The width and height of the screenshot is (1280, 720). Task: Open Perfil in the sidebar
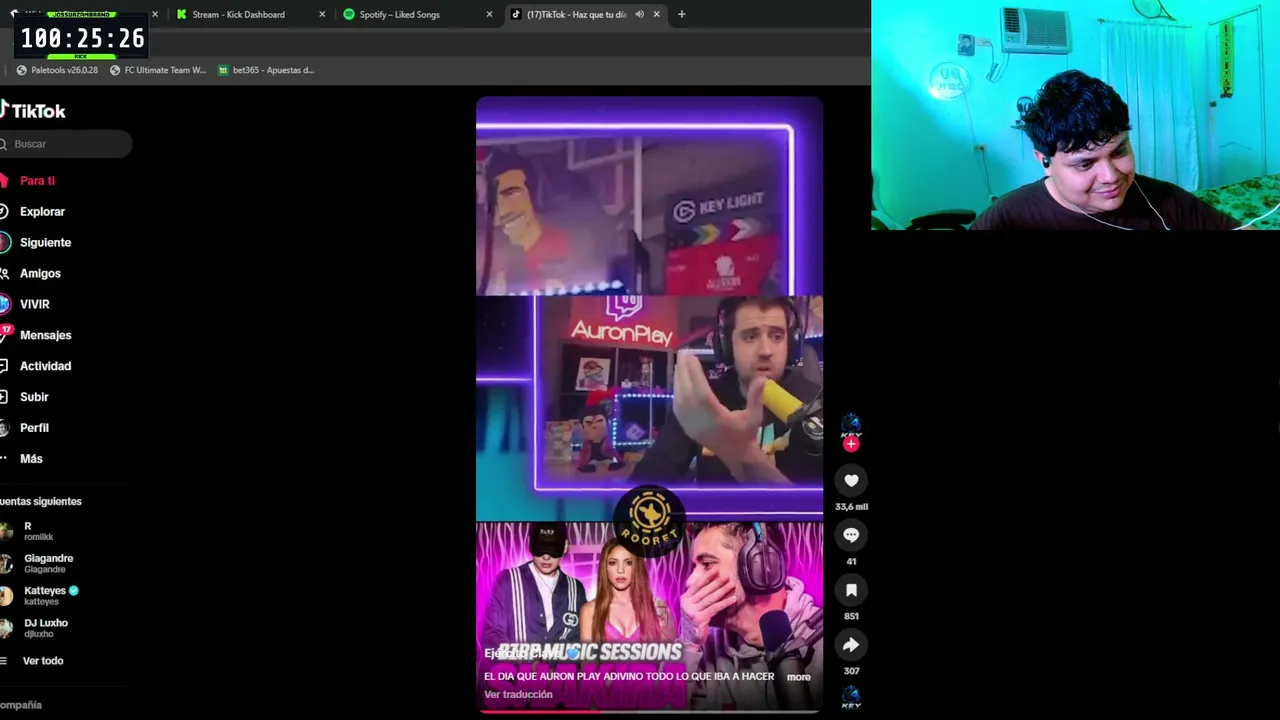click(34, 428)
